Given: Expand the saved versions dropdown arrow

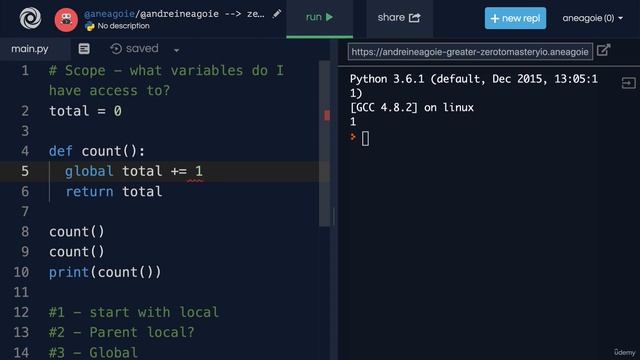Looking at the screenshot, I should coord(176,50).
